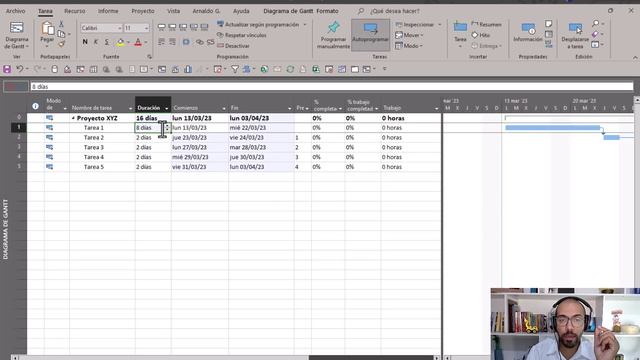This screenshot has height=360, width=640.
Task: Click the Format Painter brush icon
Action: 62,44
